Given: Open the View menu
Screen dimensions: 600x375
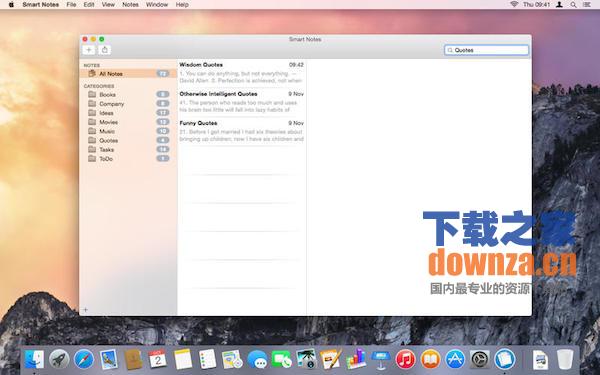Looking at the screenshot, I should [x=108, y=5].
